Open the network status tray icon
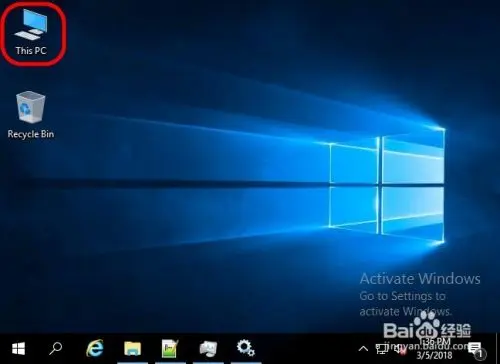The height and width of the screenshot is (364, 500). (382, 349)
